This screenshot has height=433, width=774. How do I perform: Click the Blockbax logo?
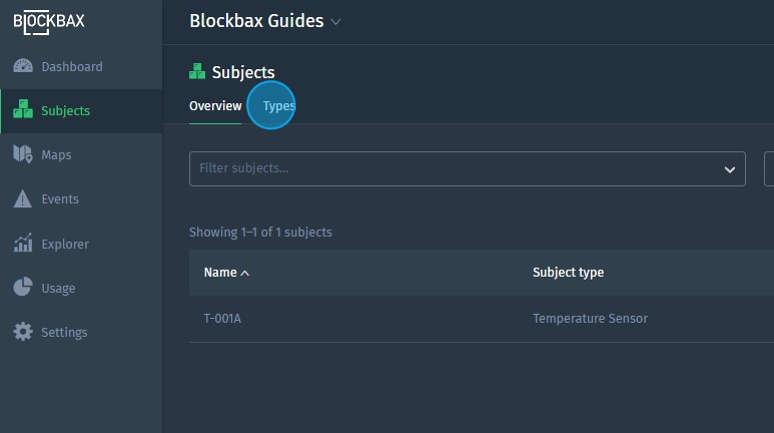click(50, 22)
